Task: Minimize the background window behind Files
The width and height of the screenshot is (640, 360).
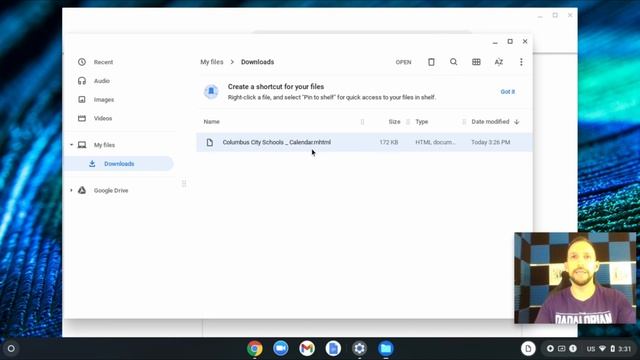Action: point(540,16)
